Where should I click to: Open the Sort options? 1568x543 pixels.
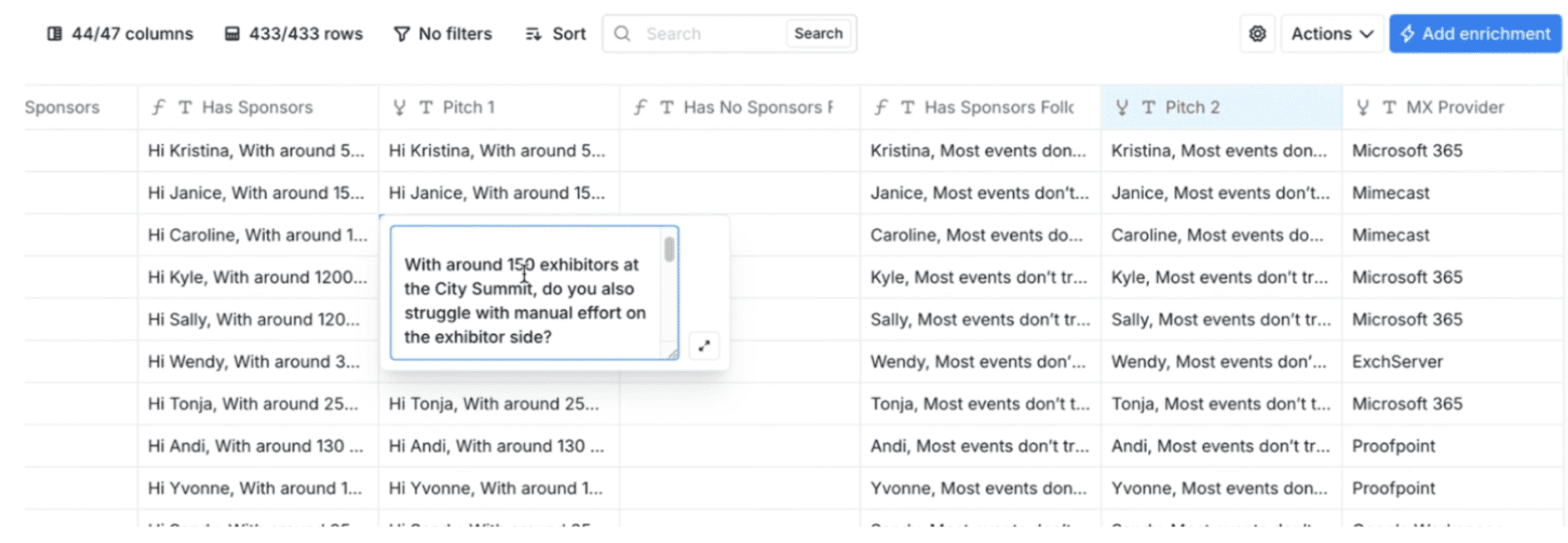555,33
